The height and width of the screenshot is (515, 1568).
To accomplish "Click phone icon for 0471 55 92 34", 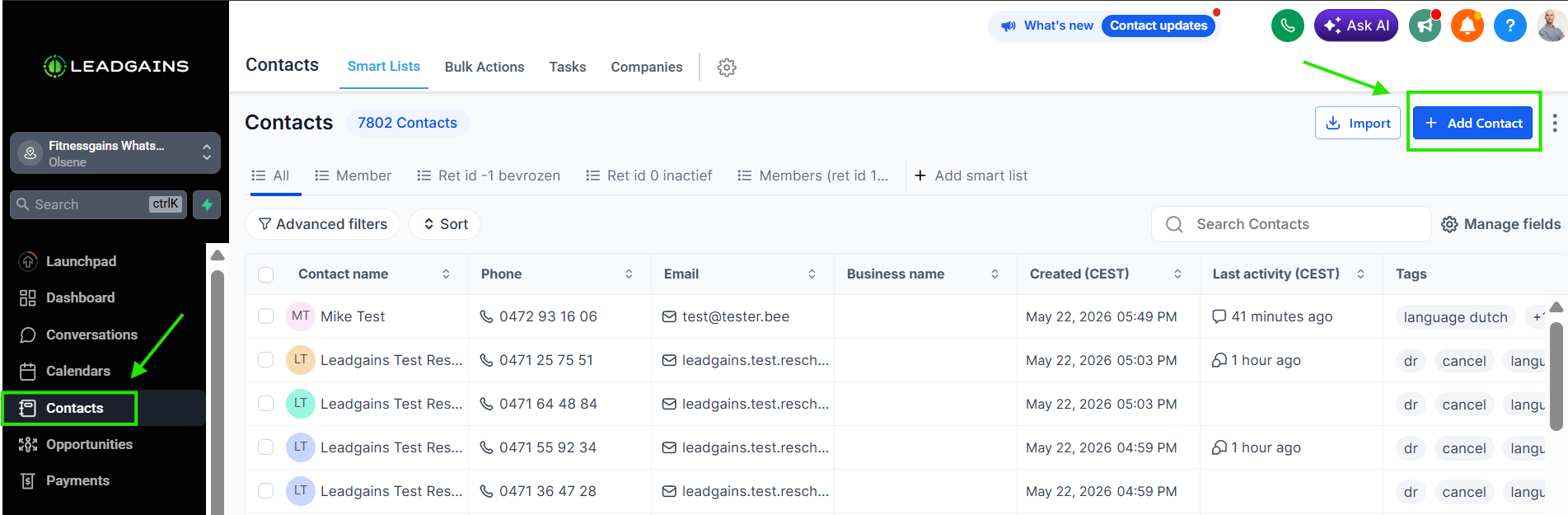I will tap(486, 447).
